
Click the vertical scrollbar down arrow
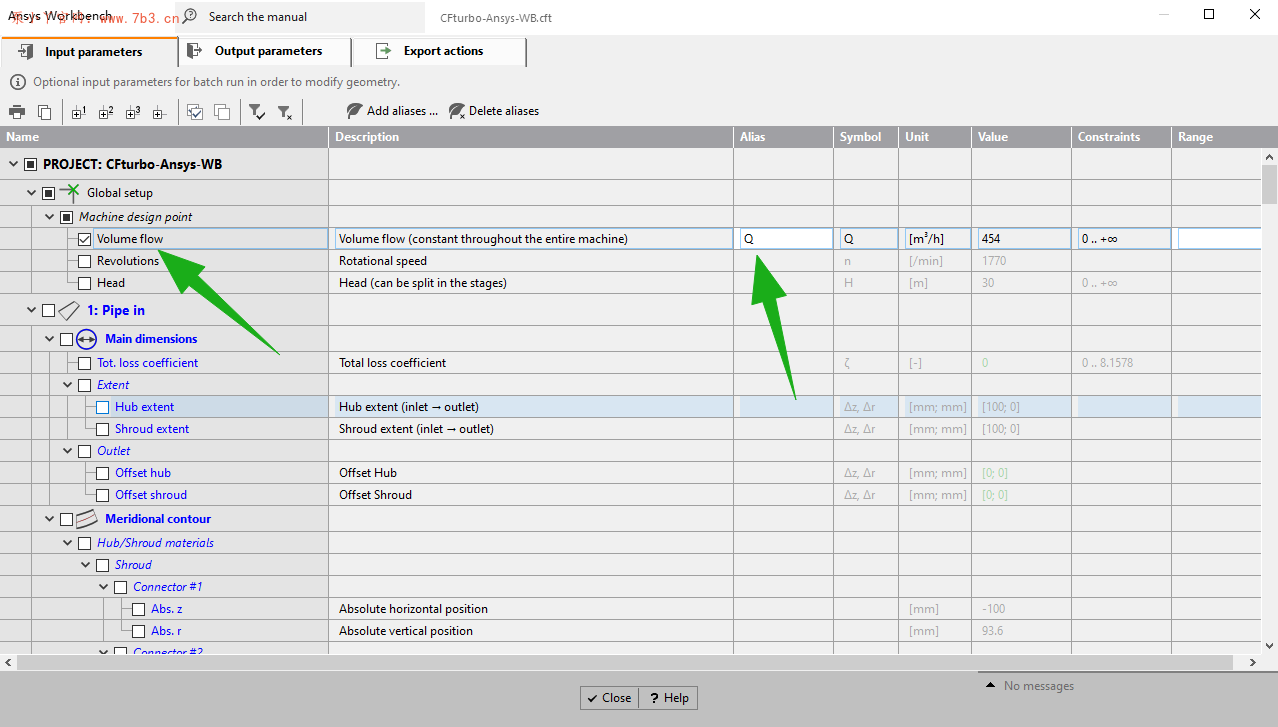pos(1269,645)
